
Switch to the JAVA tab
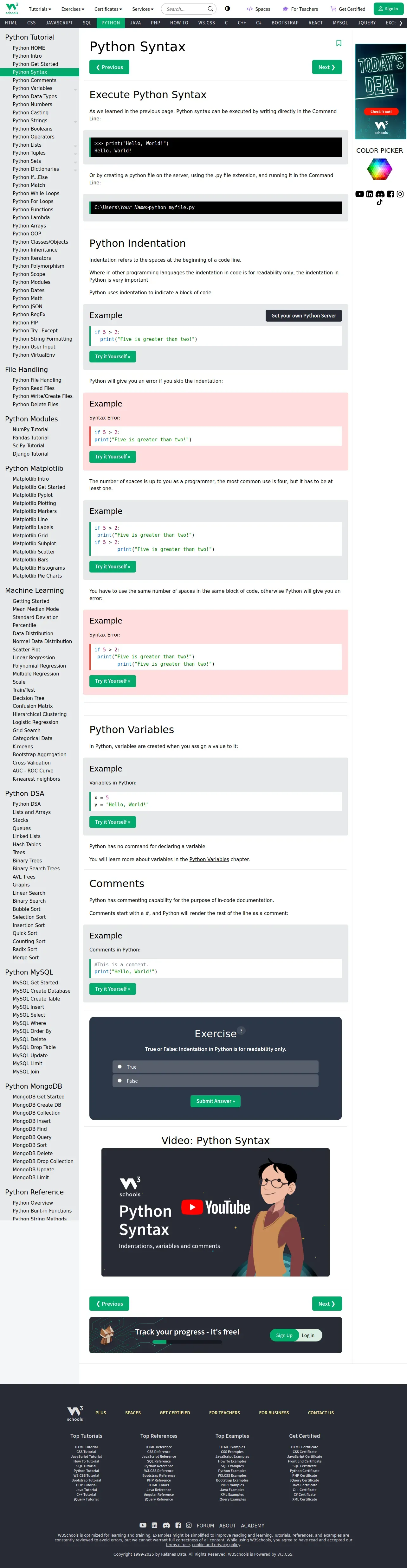tap(135, 22)
